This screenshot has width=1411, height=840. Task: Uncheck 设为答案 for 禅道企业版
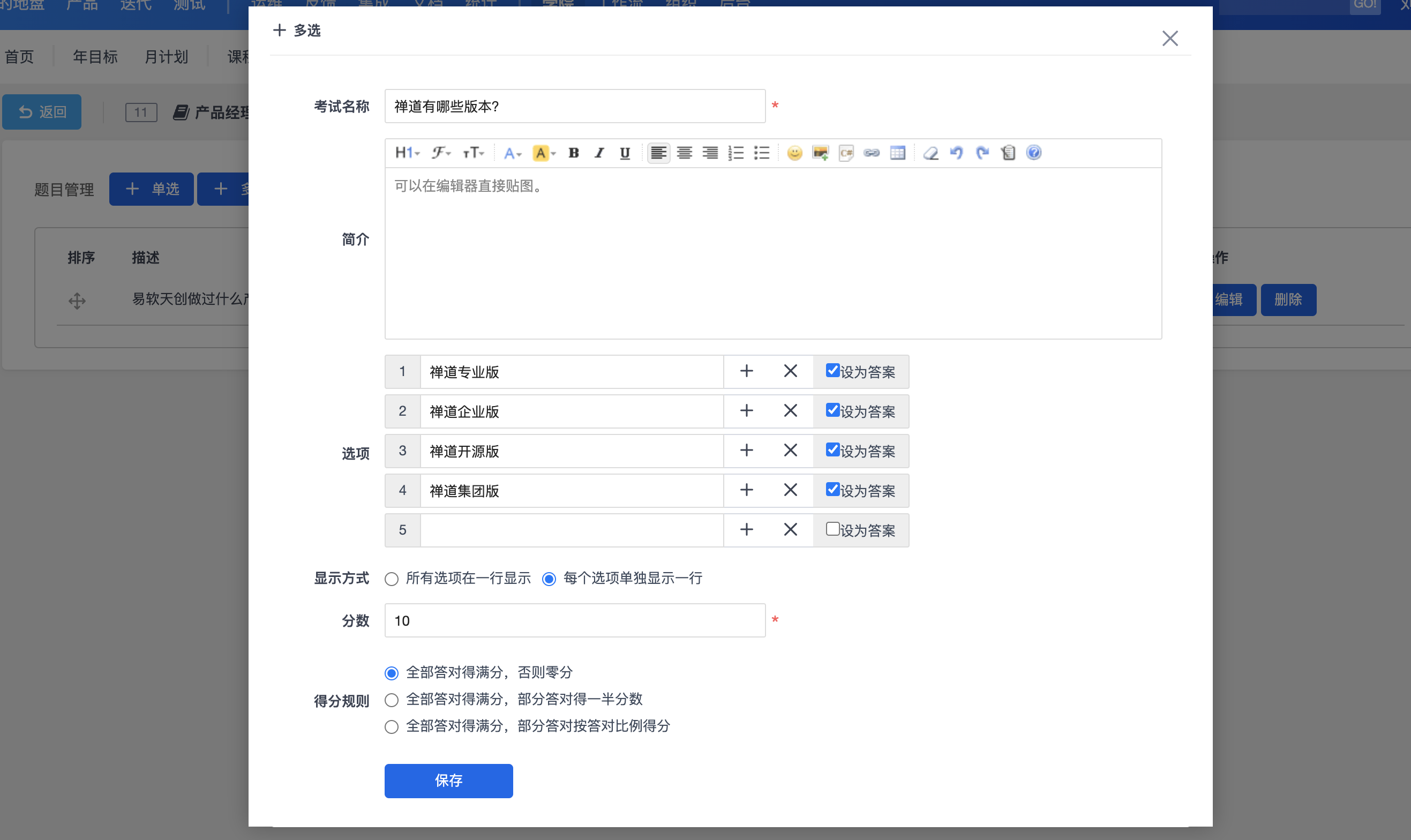832,410
